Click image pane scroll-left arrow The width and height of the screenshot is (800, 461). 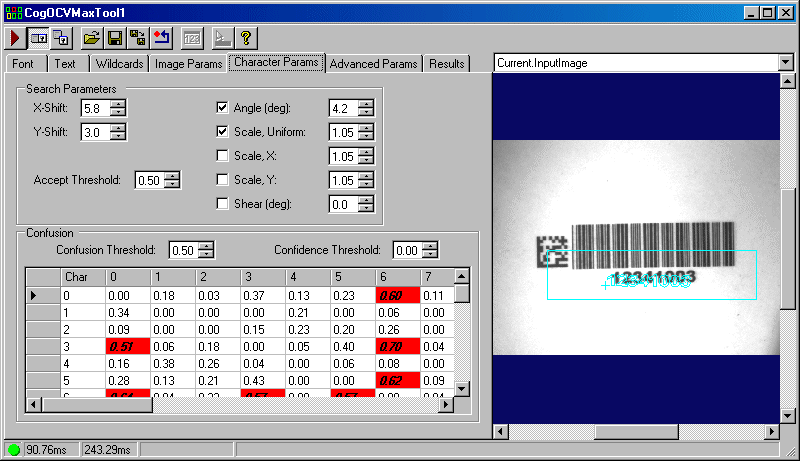(501, 431)
